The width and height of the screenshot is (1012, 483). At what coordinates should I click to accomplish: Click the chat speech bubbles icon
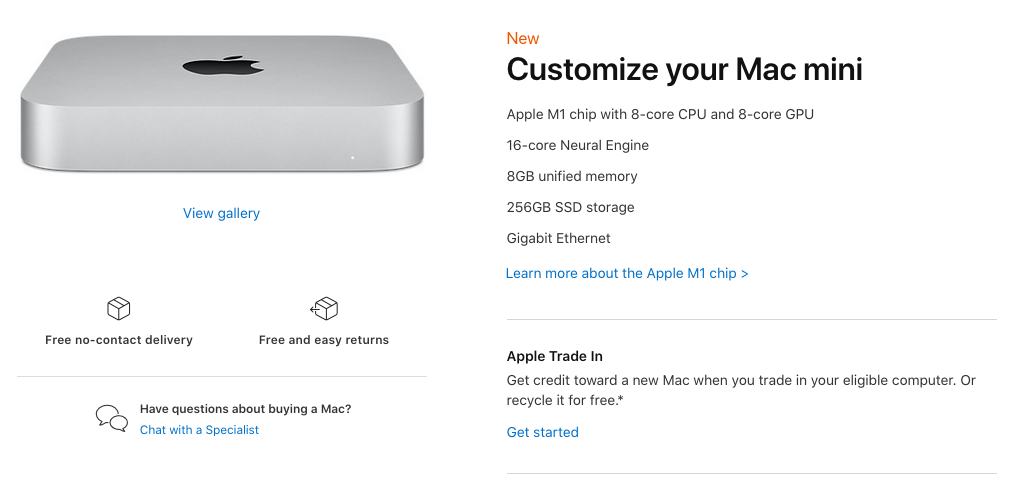(x=111, y=418)
